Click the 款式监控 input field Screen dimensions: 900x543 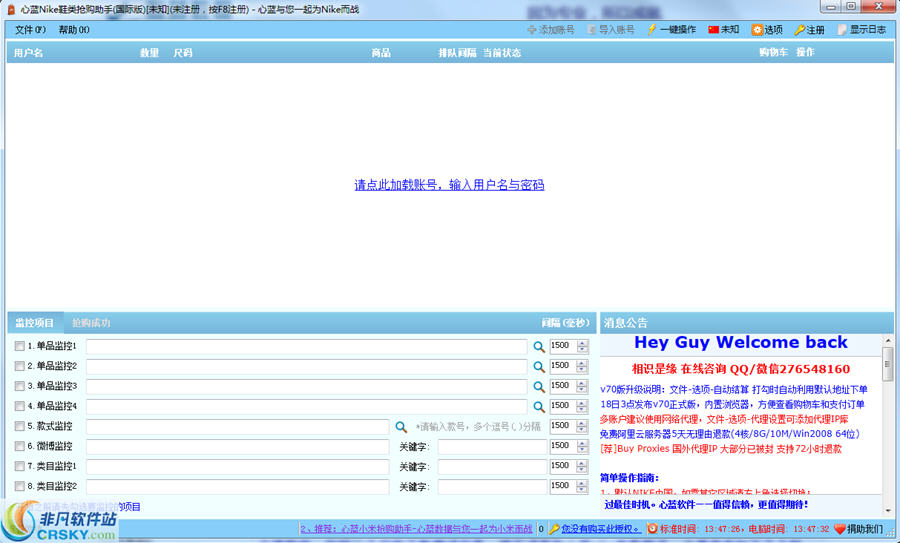pos(238,427)
